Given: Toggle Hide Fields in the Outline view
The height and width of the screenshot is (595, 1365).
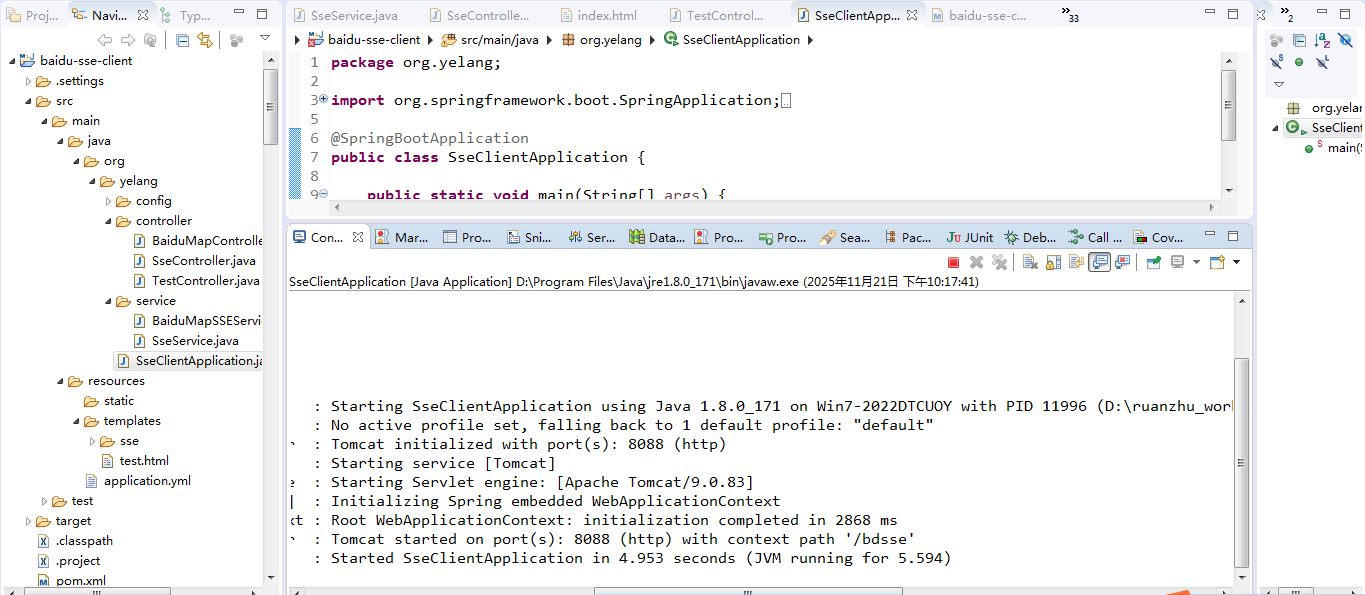Looking at the screenshot, I should [x=1345, y=41].
